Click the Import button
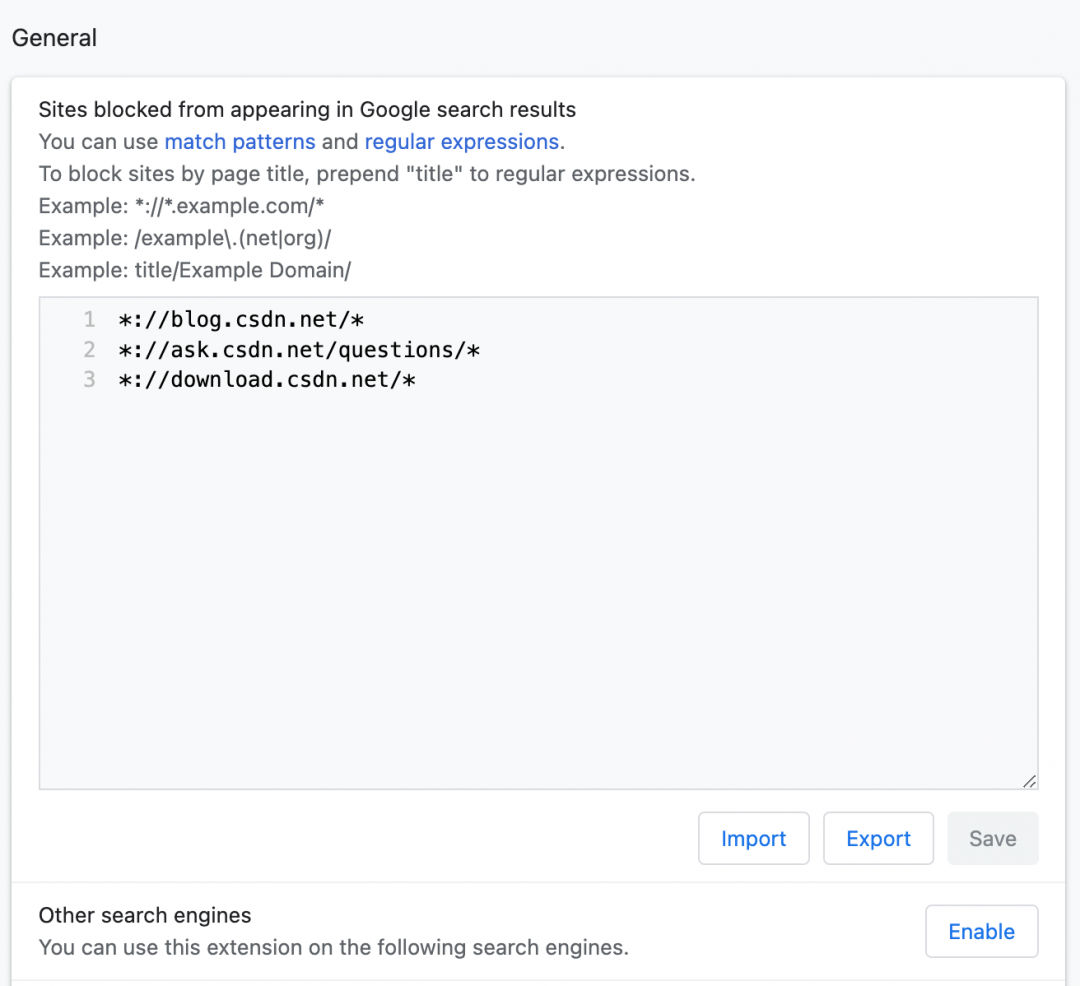Image resolution: width=1080 pixels, height=986 pixels. pyautogui.click(x=753, y=839)
